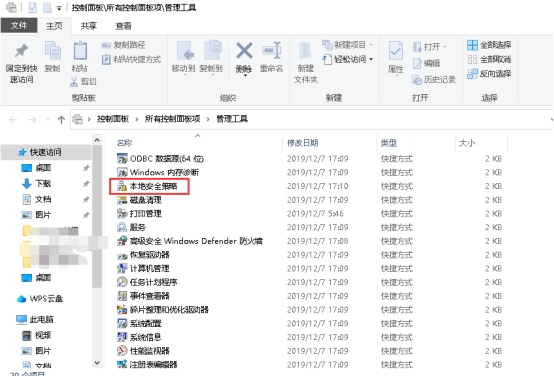The width and height of the screenshot is (554, 377).
Task: Open pinned 文档 in sidebar
Action: (x=37, y=199)
